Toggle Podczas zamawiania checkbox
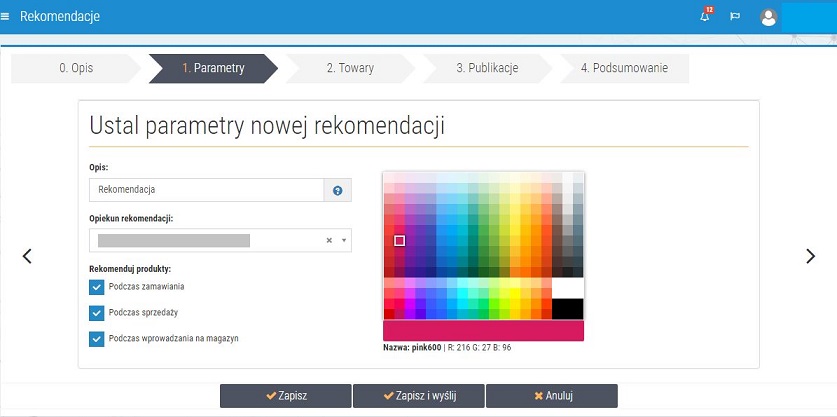 coord(97,287)
